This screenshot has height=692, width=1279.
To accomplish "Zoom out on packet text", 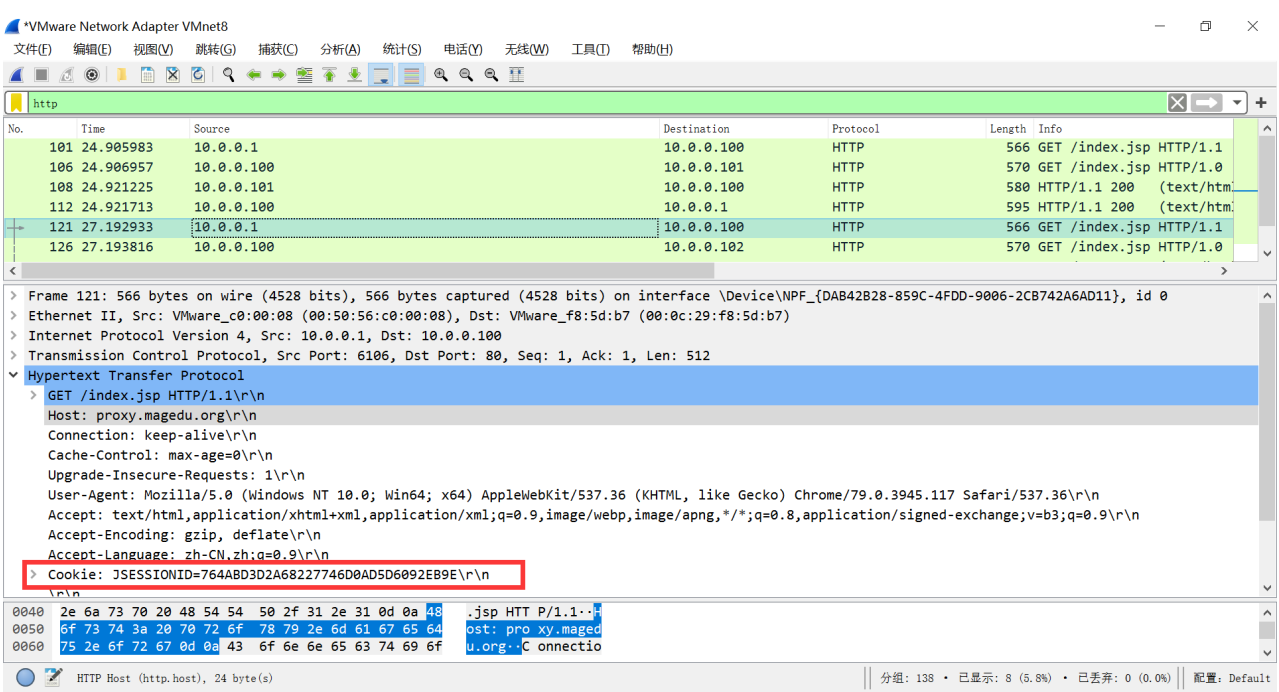I will (x=465, y=75).
